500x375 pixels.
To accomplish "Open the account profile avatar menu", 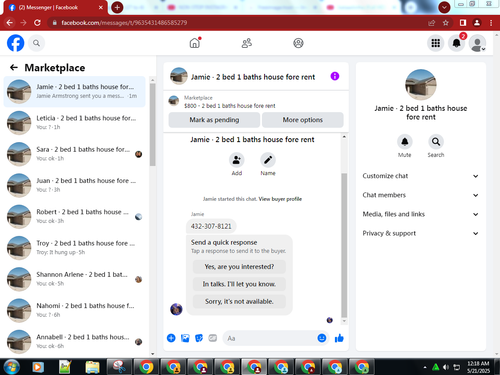I will point(477,43).
